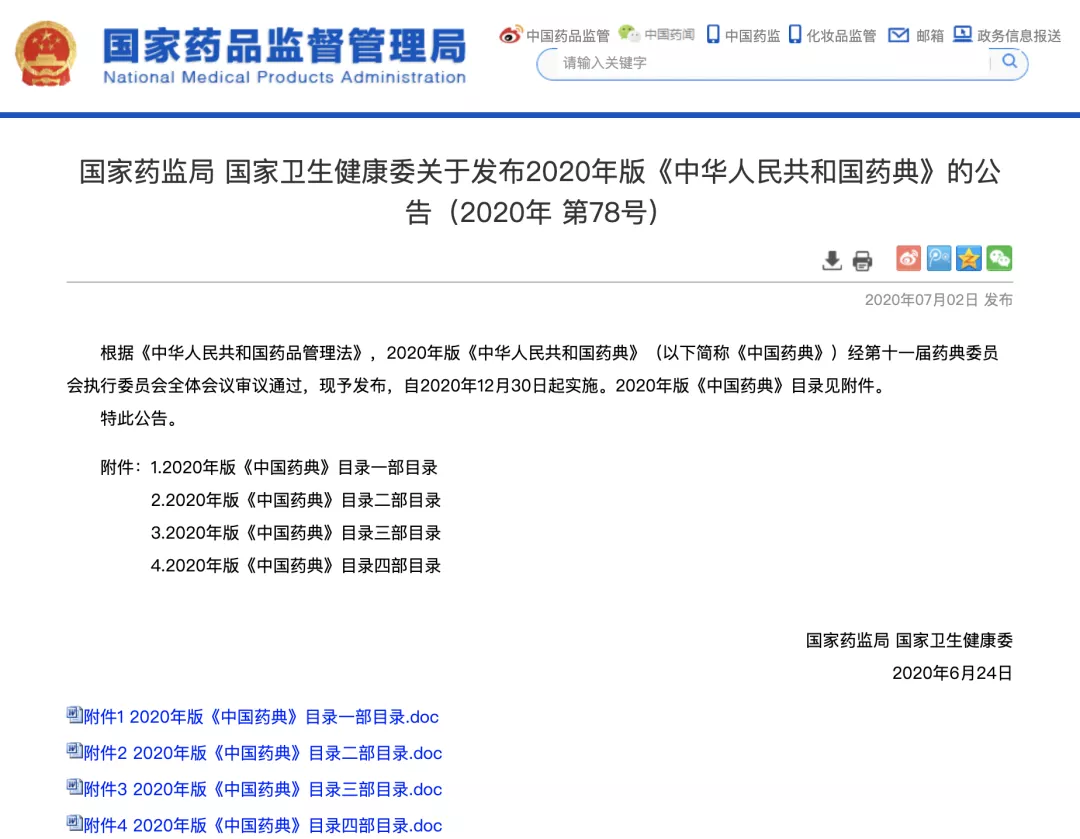Click signature 国家药监局 国家卫生健康委
Viewport: 1080px width, 839px height.
909,641
